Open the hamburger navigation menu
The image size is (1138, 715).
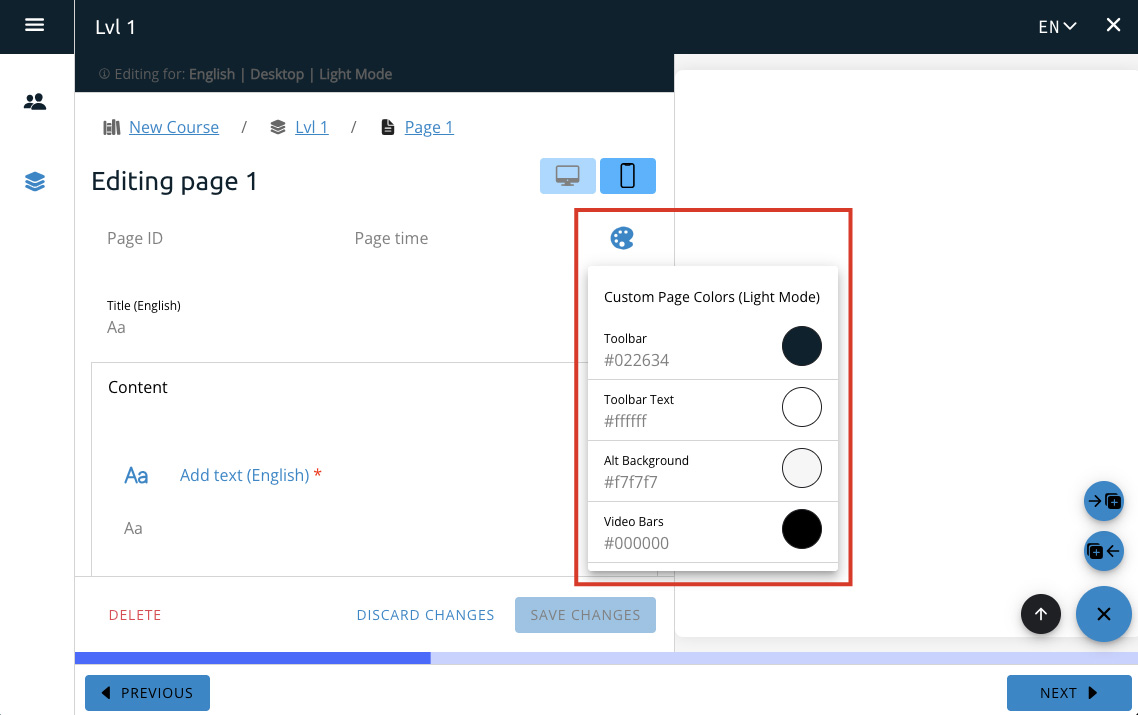point(35,26)
